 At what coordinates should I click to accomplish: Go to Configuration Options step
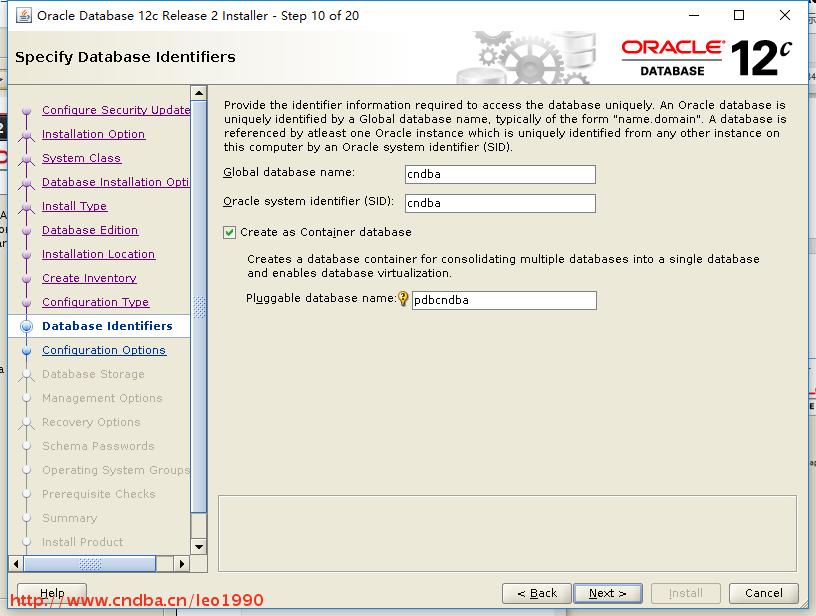coord(104,350)
